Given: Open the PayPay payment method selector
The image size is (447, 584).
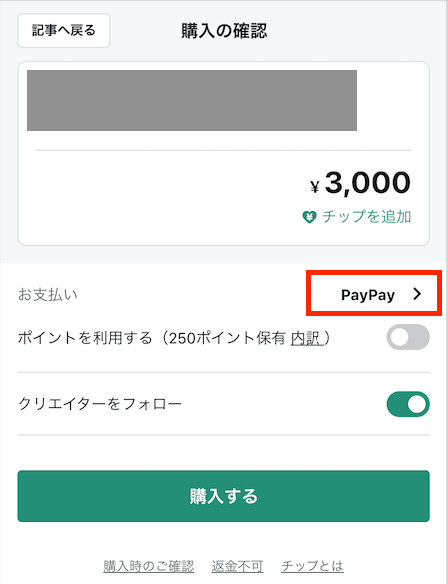Looking at the screenshot, I should pyautogui.click(x=374, y=293).
